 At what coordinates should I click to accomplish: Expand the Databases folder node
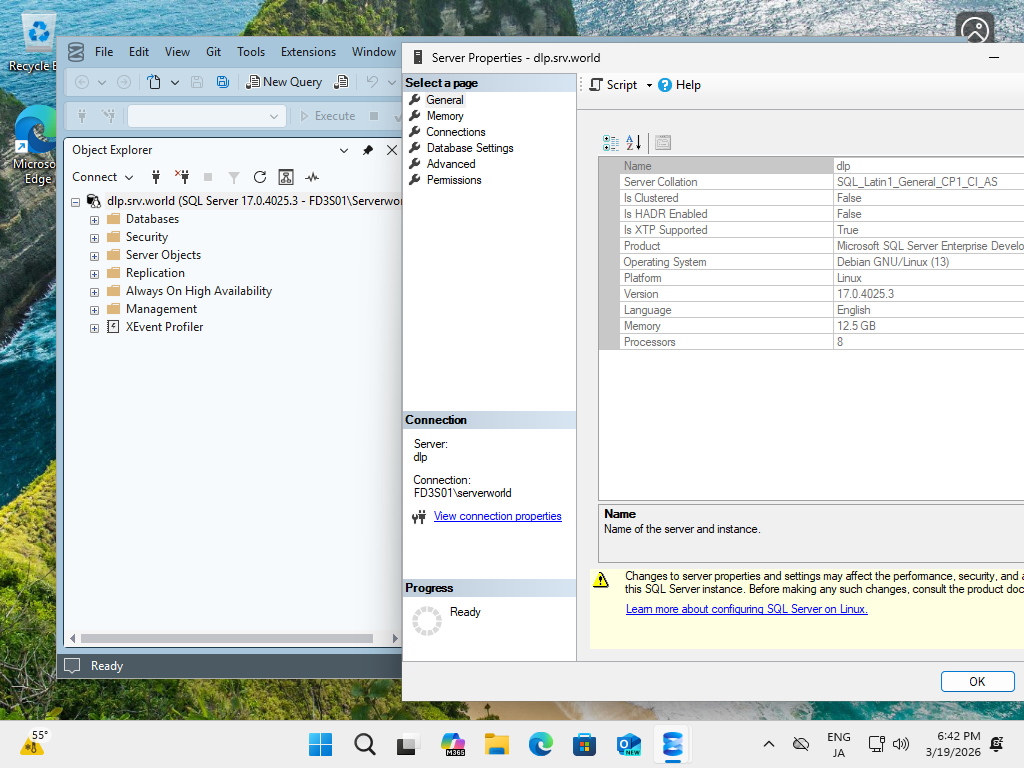click(x=94, y=220)
